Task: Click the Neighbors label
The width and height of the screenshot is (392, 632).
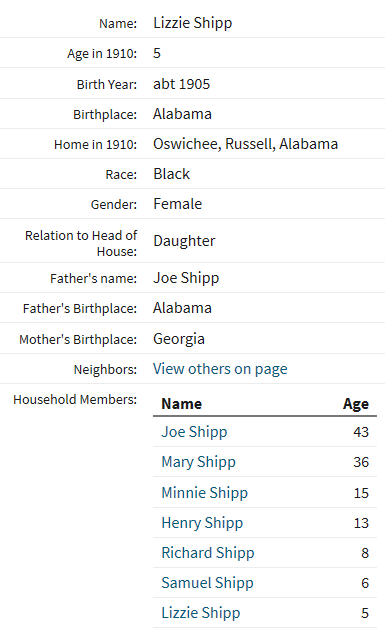Action: tap(105, 369)
